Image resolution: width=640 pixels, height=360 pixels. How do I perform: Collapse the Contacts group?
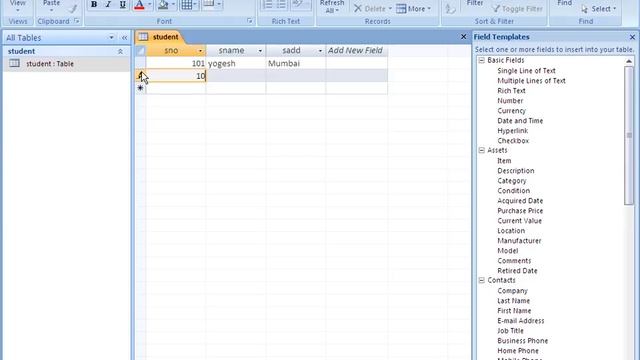point(482,280)
